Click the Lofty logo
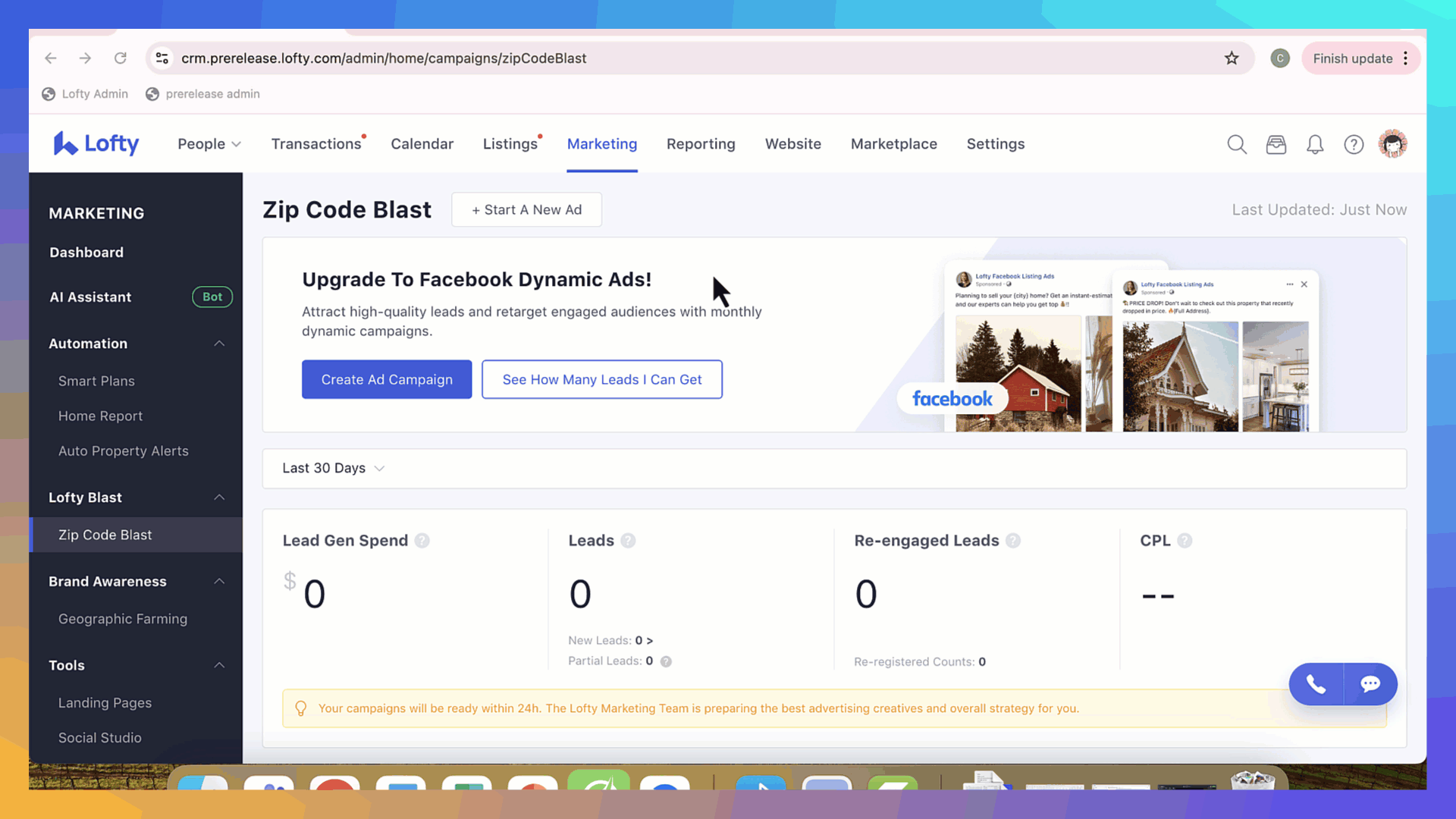The height and width of the screenshot is (819, 1456). point(96,143)
